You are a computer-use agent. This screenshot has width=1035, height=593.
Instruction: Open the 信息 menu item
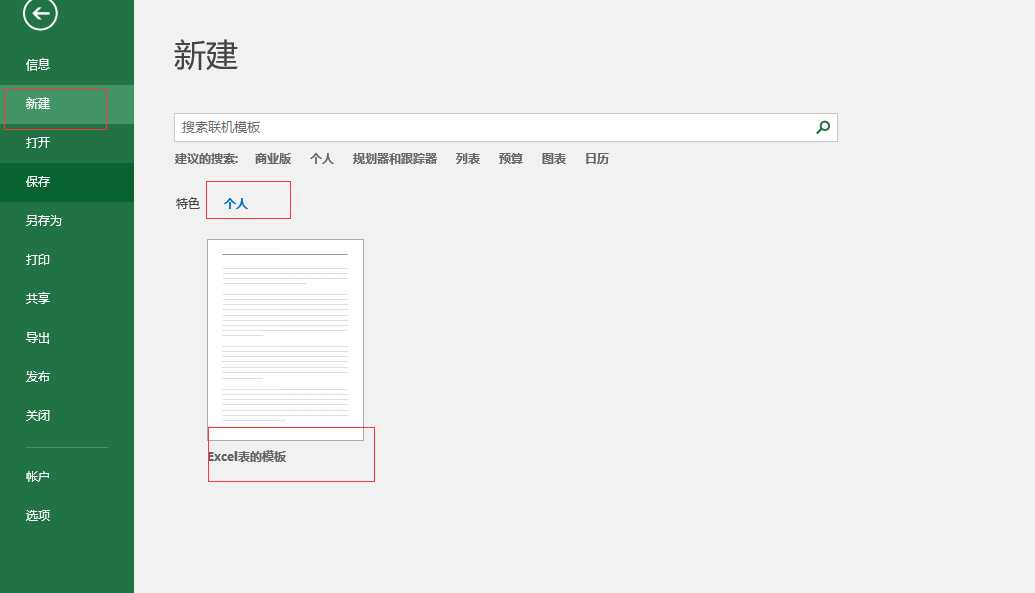tap(67, 65)
